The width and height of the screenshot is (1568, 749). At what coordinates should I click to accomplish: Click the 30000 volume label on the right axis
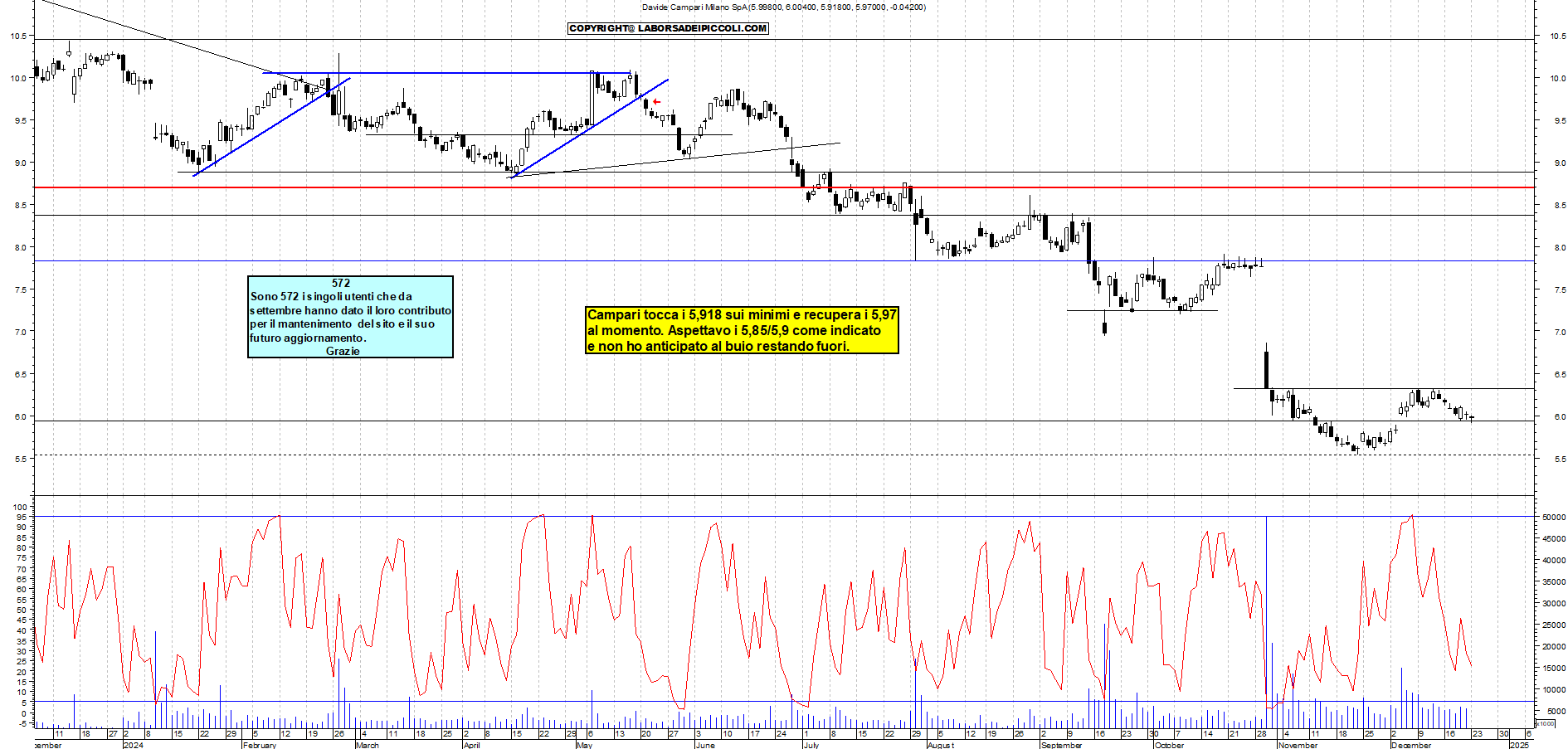click(1554, 604)
